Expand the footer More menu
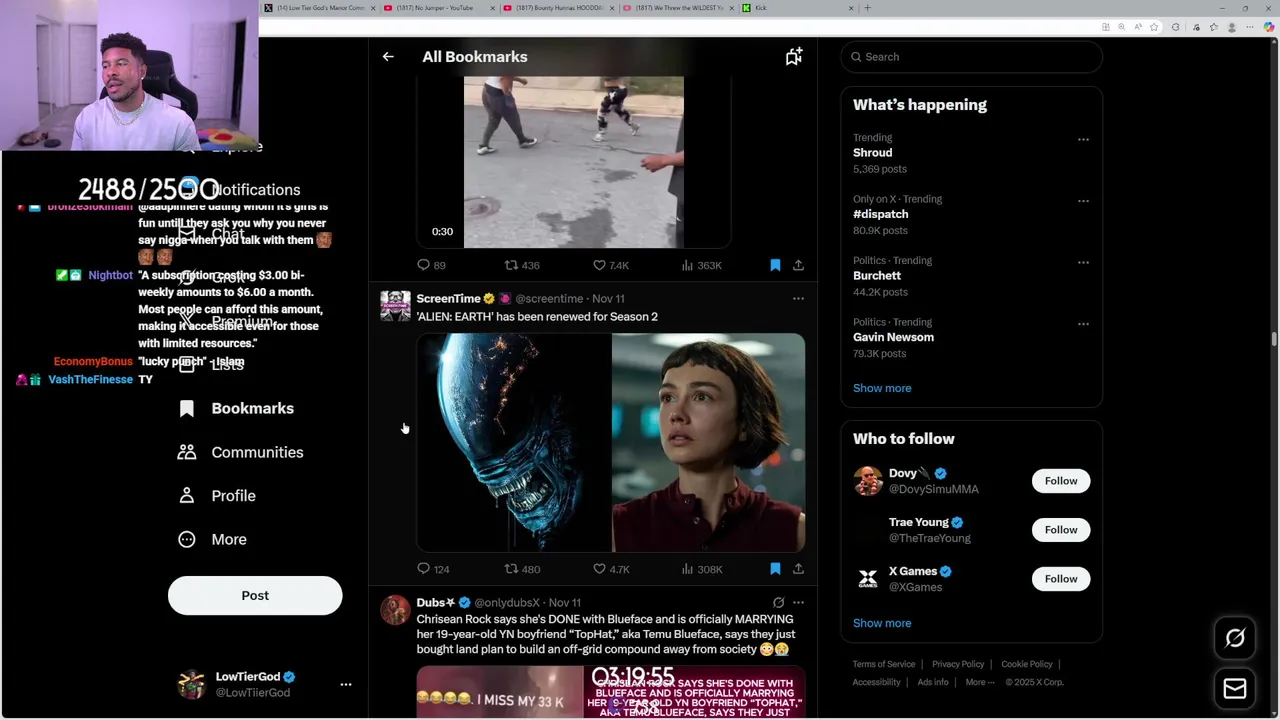This screenshot has width=1280, height=720. pyautogui.click(x=980, y=682)
